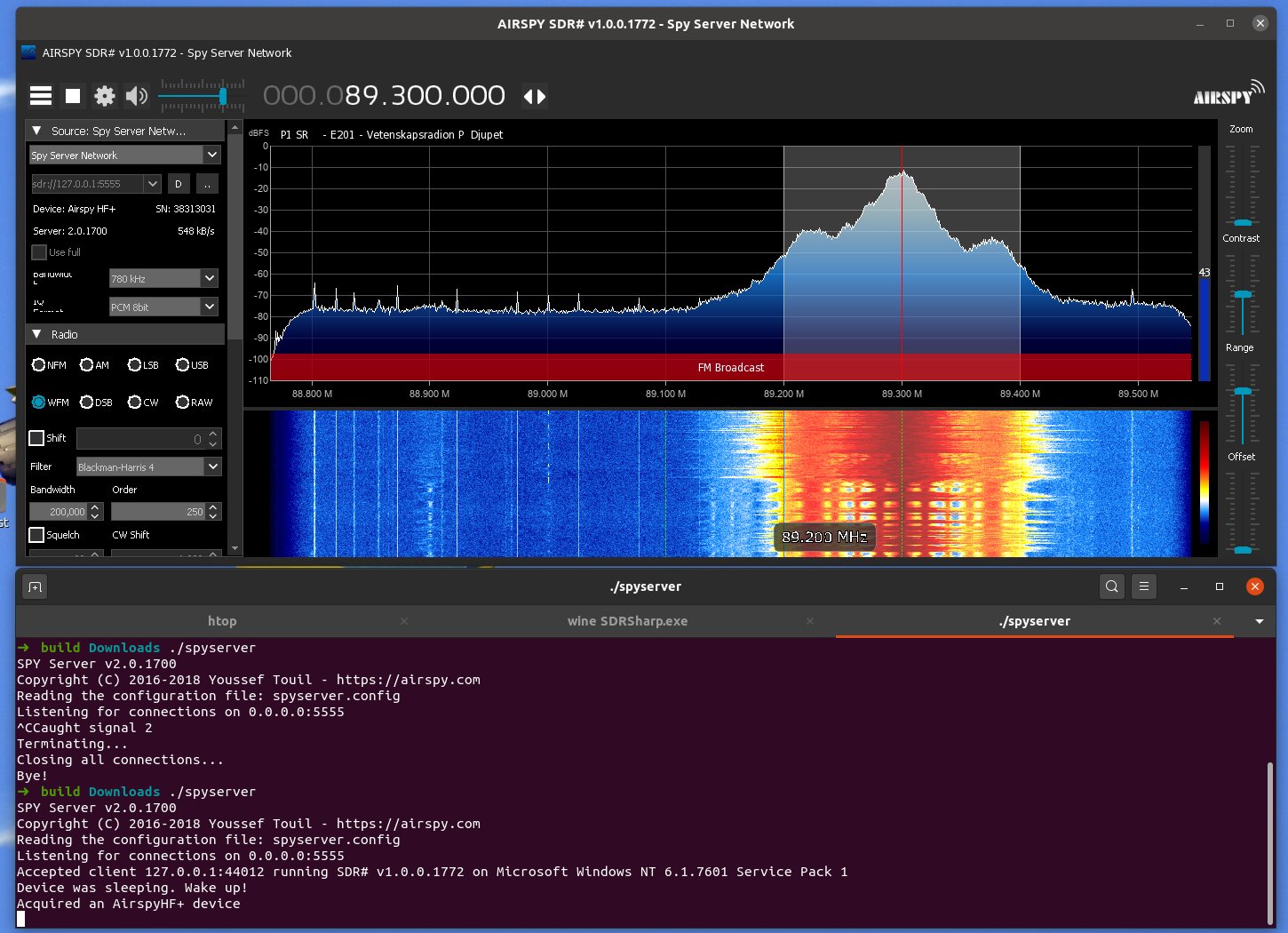Stop the radio with the stop button
The width and height of the screenshot is (1288, 933).
[73, 96]
